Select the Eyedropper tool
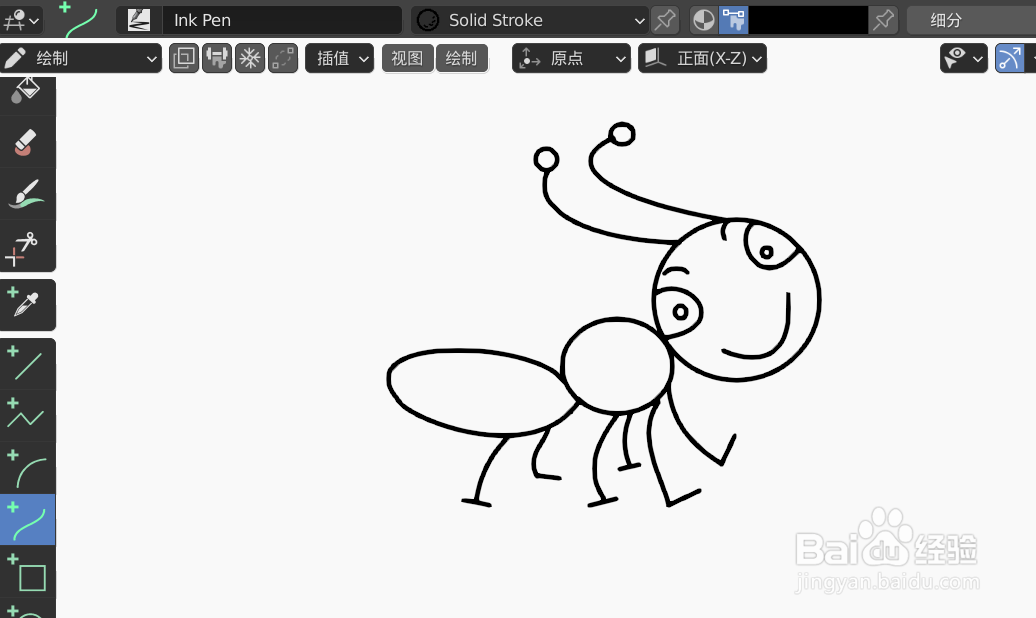Viewport: 1036px width, 618px height. coord(27,305)
